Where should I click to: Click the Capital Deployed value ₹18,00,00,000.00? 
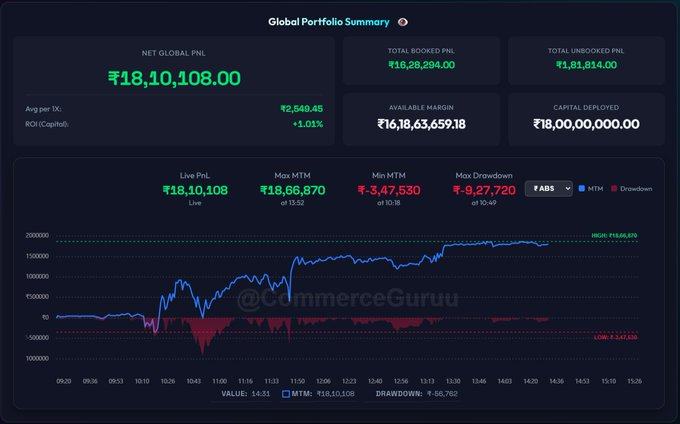pos(586,124)
